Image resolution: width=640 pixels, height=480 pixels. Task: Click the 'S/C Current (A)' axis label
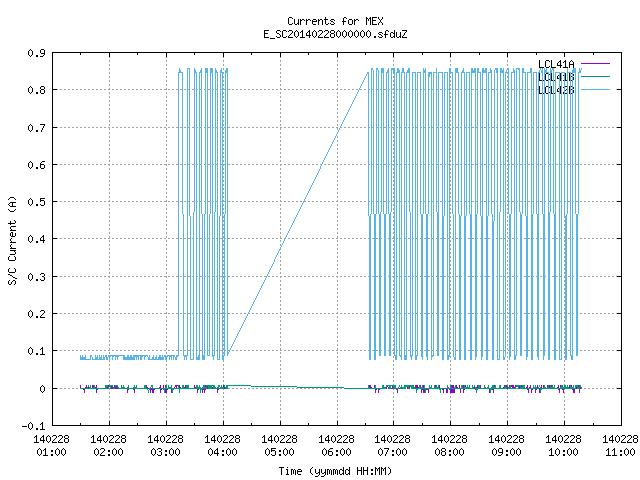coord(13,240)
